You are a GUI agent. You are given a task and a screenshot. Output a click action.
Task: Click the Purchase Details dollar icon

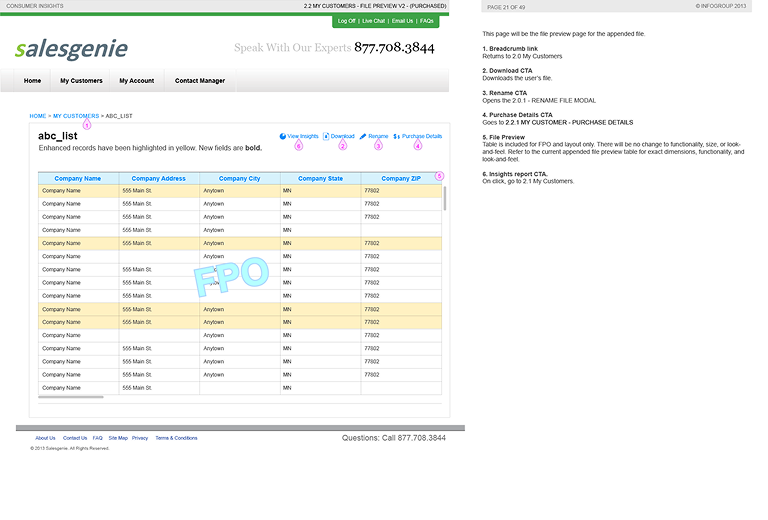coord(397,137)
